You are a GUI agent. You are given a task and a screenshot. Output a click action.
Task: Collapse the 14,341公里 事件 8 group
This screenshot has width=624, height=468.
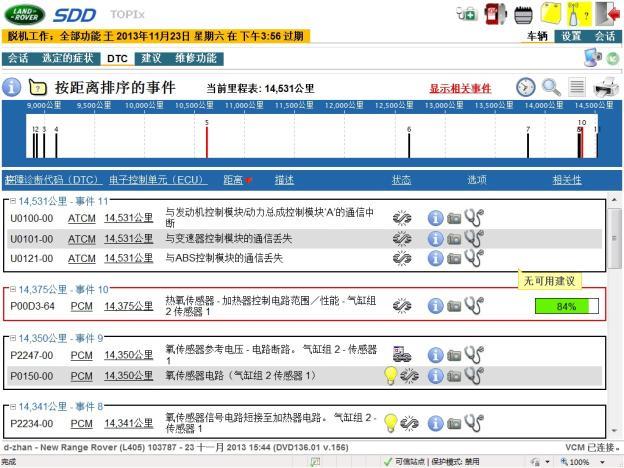pyautogui.click(x=13, y=407)
